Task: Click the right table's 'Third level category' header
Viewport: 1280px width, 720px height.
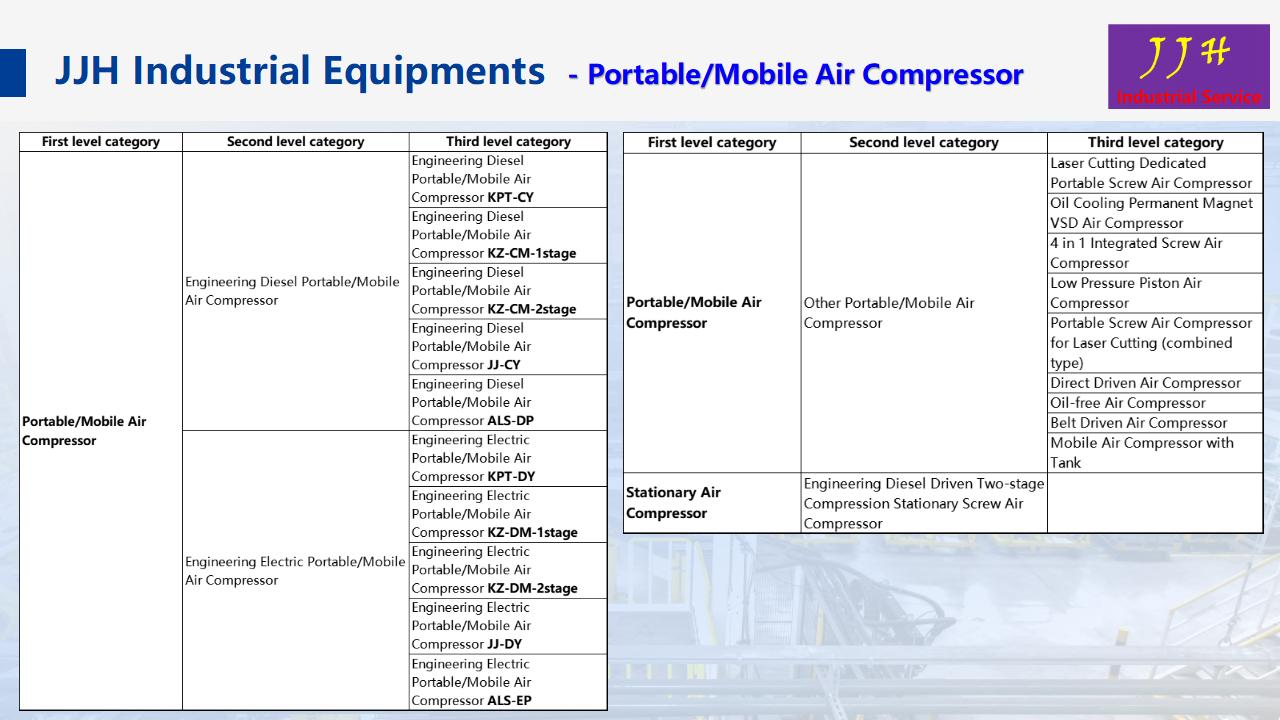Action: 1155,143
